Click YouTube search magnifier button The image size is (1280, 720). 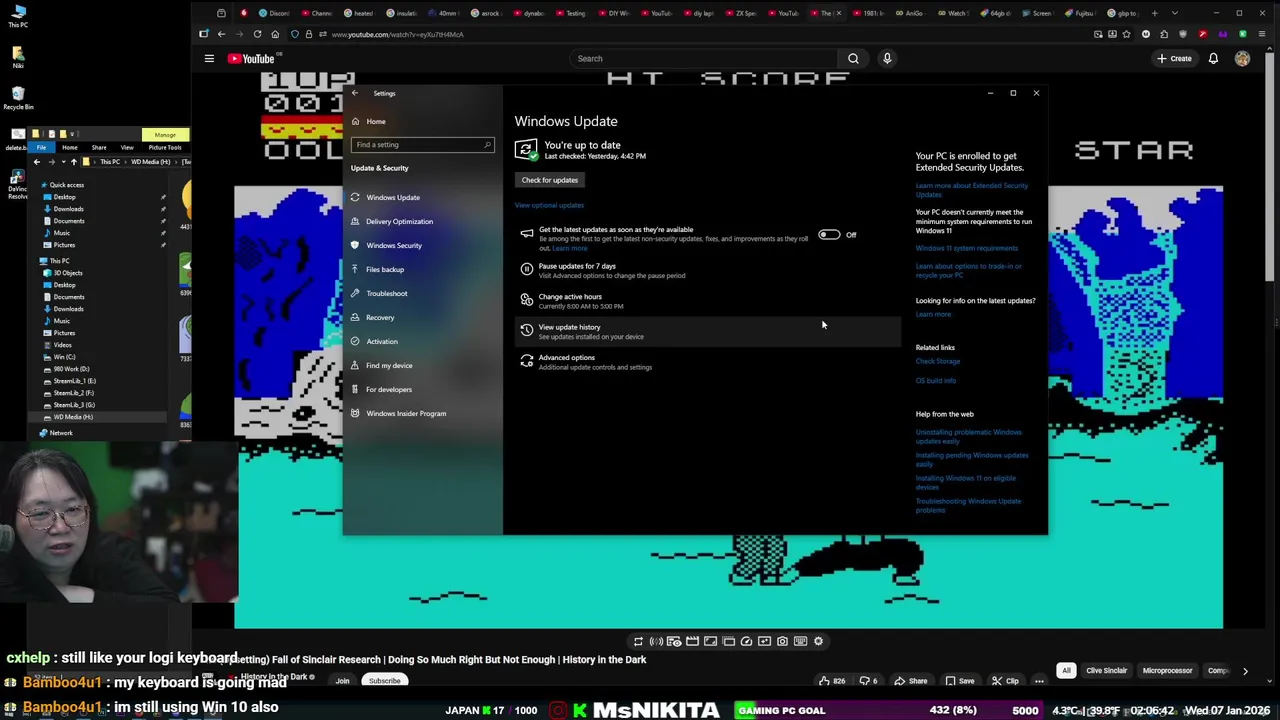(853, 59)
